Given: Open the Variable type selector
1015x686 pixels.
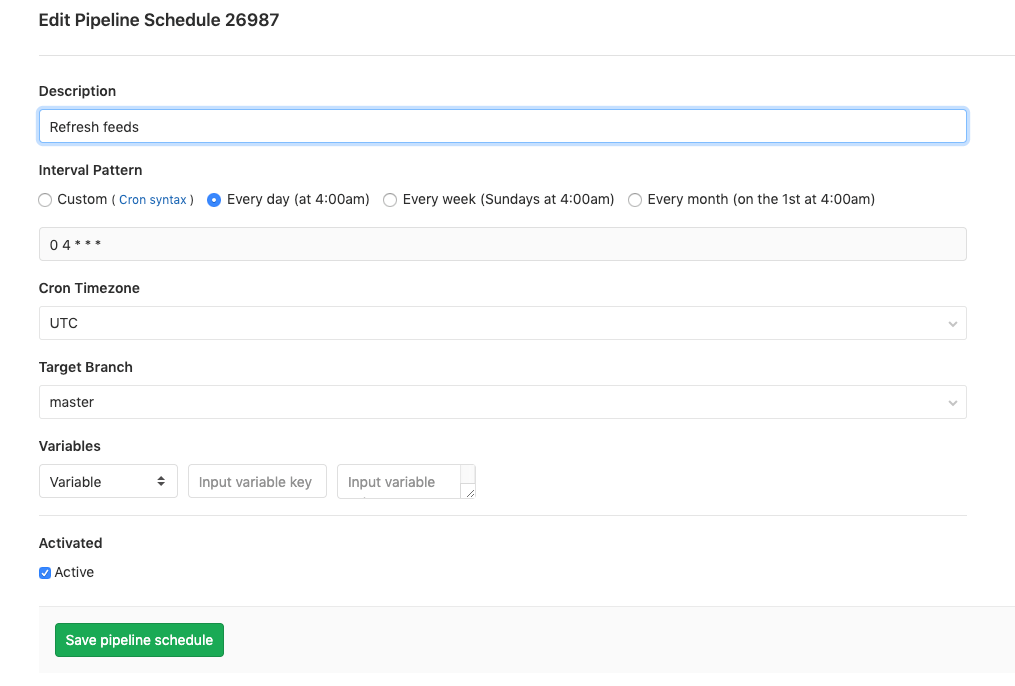Looking at the screenshot, I should click(108, 481).
